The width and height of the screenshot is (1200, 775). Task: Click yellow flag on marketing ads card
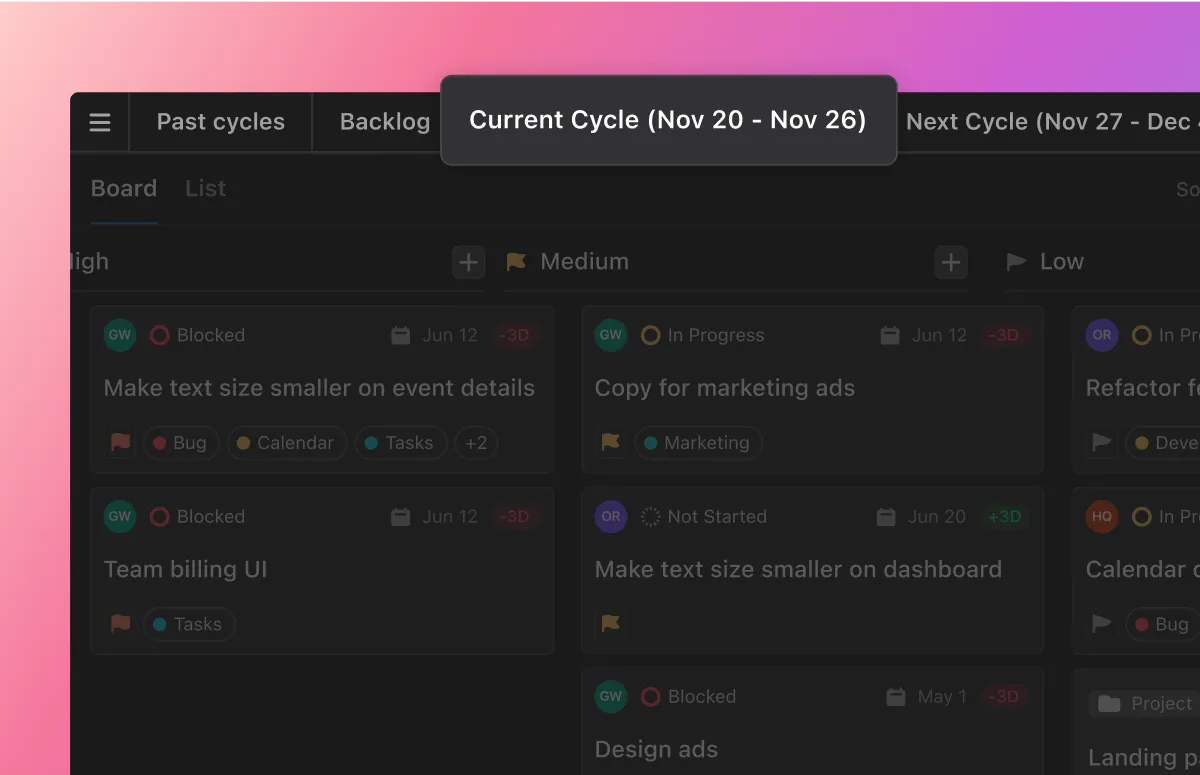point(611,442)
